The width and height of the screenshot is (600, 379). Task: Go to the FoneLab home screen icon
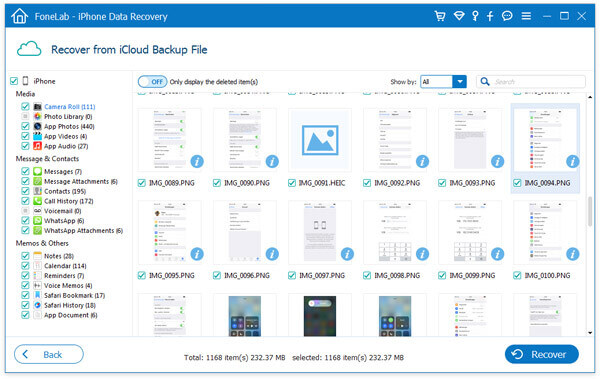click(20, 16)
